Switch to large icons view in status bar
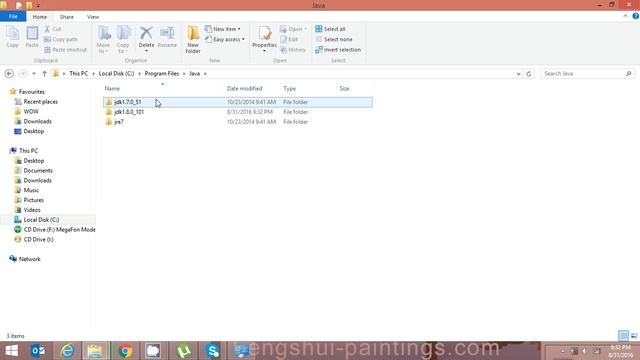Image resolution: width=640 pixels, height=360 pixels. click(x=634, y=336)
